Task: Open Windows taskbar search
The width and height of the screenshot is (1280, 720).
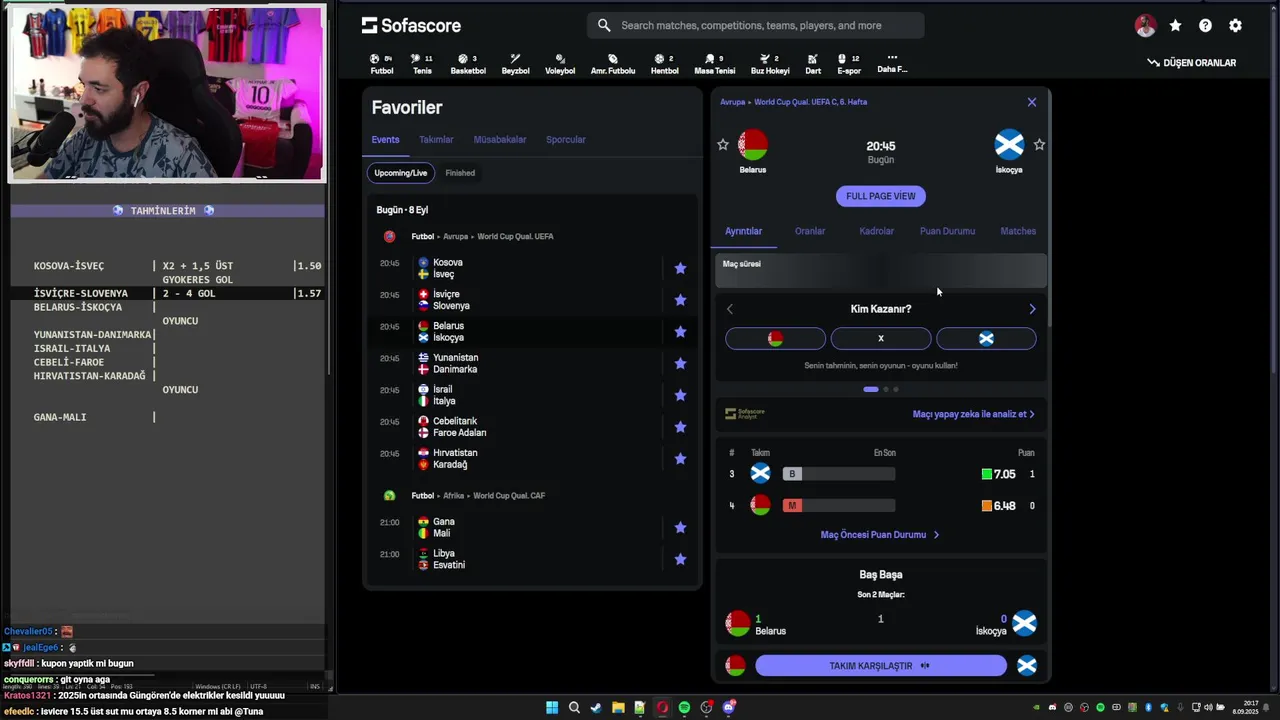Action: [x=574, y=708]
